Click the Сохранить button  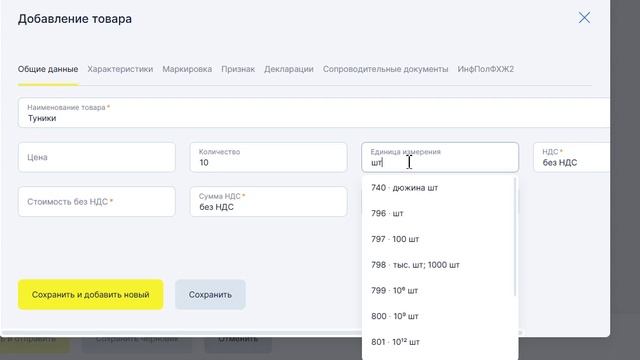click(x=210, y=295)
